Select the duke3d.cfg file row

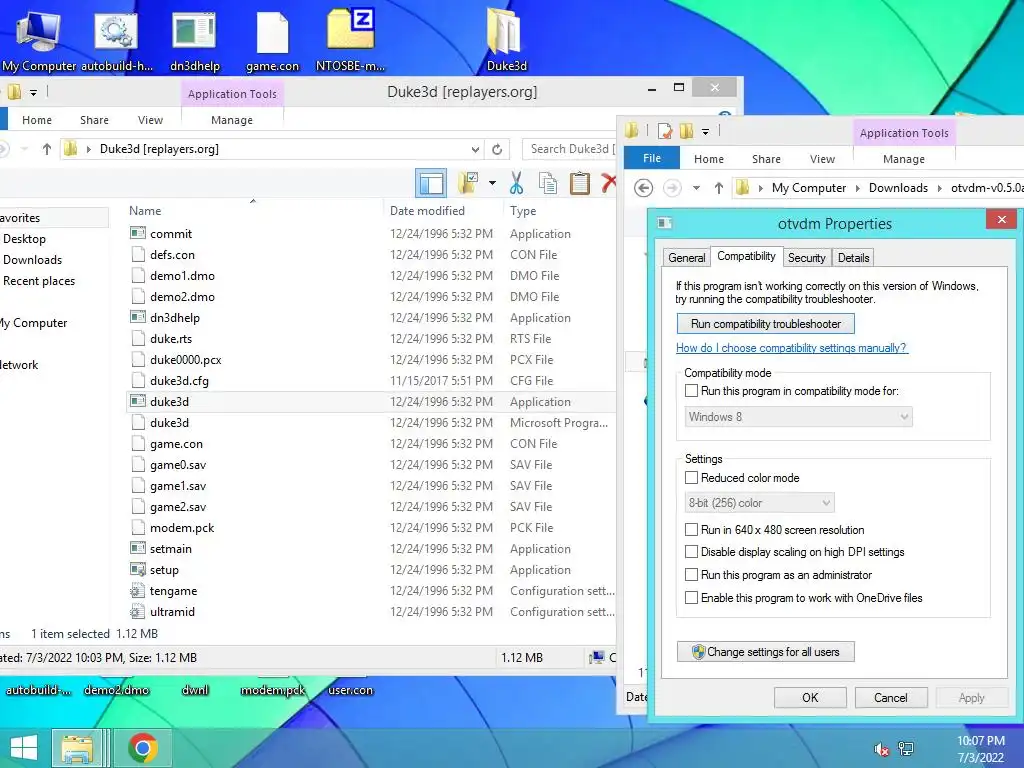(x=371, y=381)
